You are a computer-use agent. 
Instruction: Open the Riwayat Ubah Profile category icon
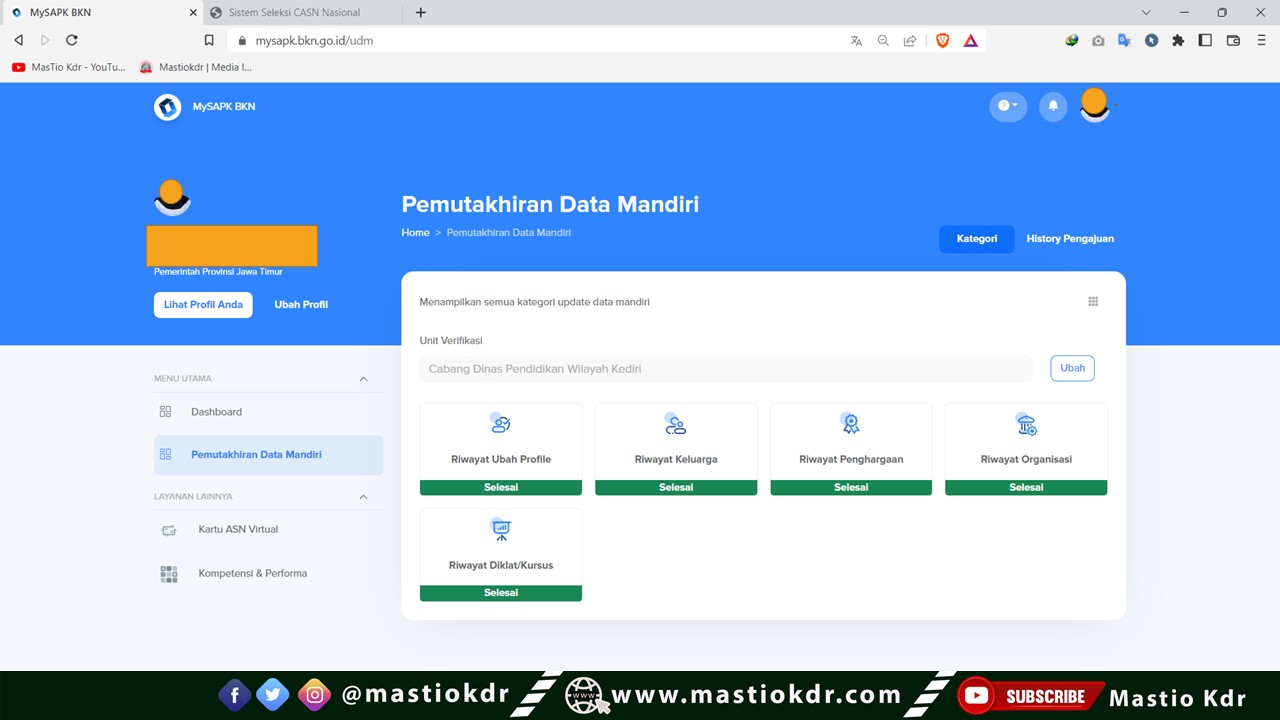click(x=500, y=423)
